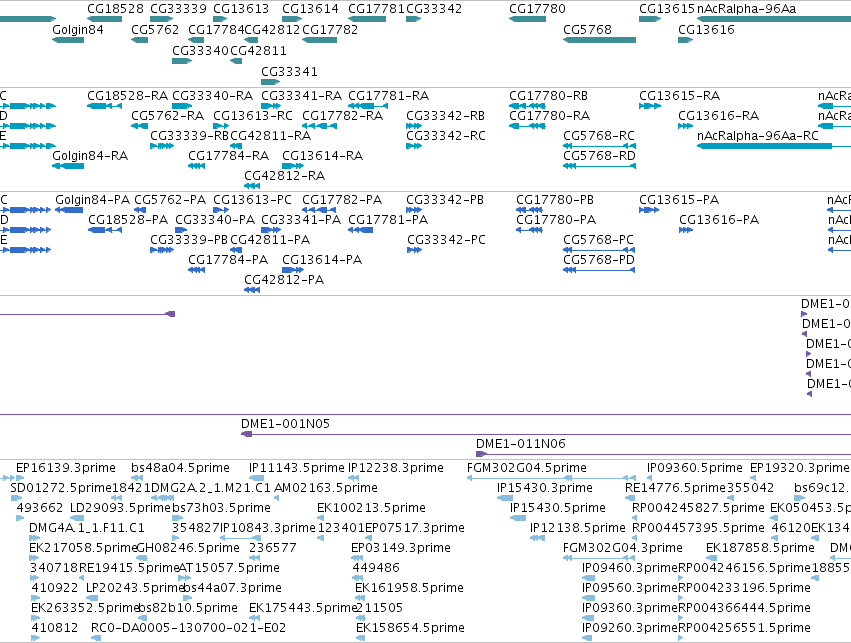
Task: Select the Golgin84 gene label
Action: [78, 29]
